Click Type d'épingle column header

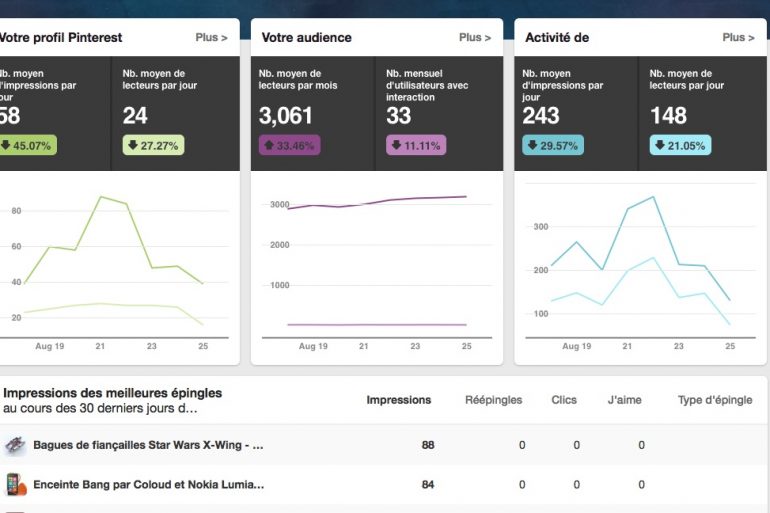point(714,400)
